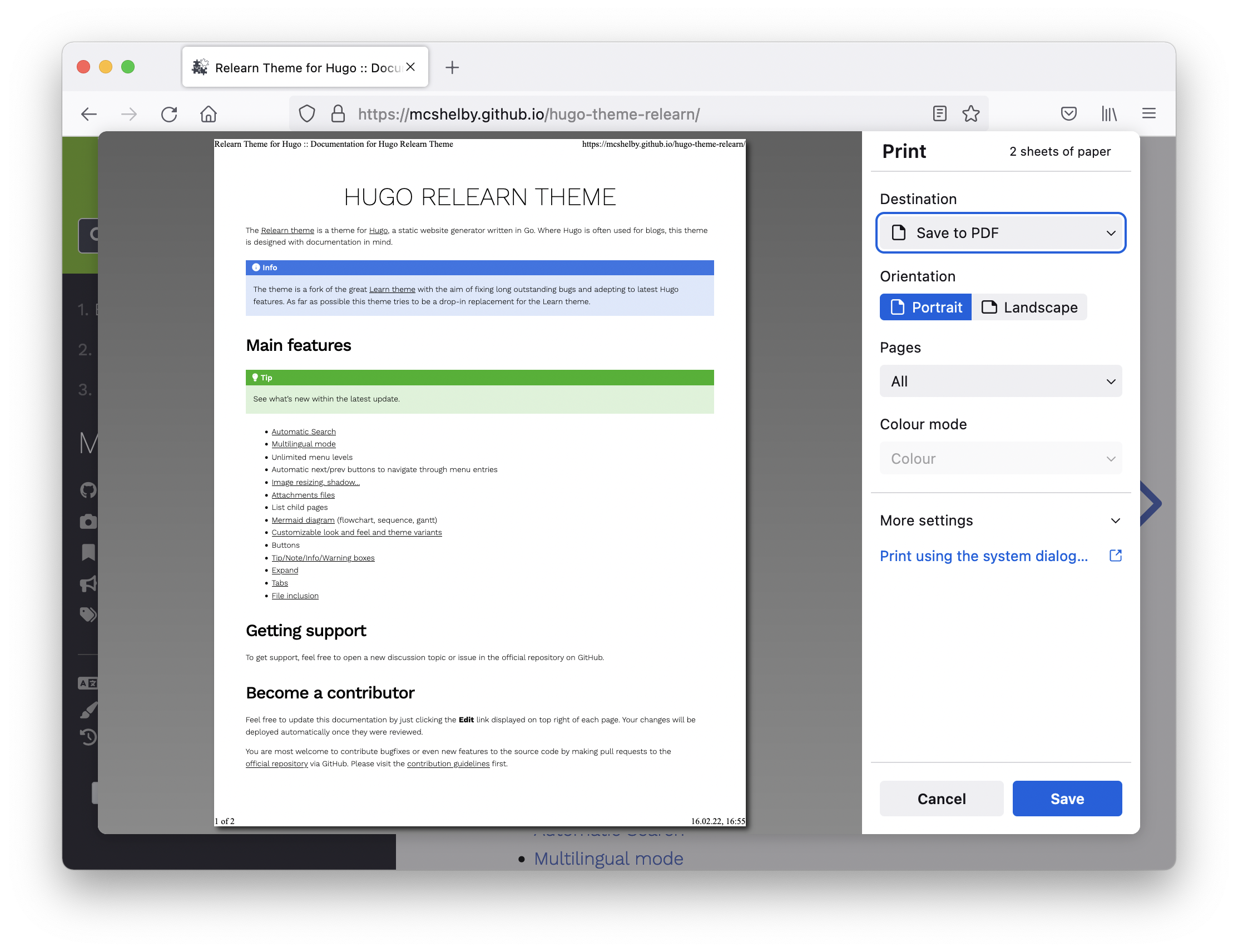Open the language selector icon in the sidebar

coord(88,682)
